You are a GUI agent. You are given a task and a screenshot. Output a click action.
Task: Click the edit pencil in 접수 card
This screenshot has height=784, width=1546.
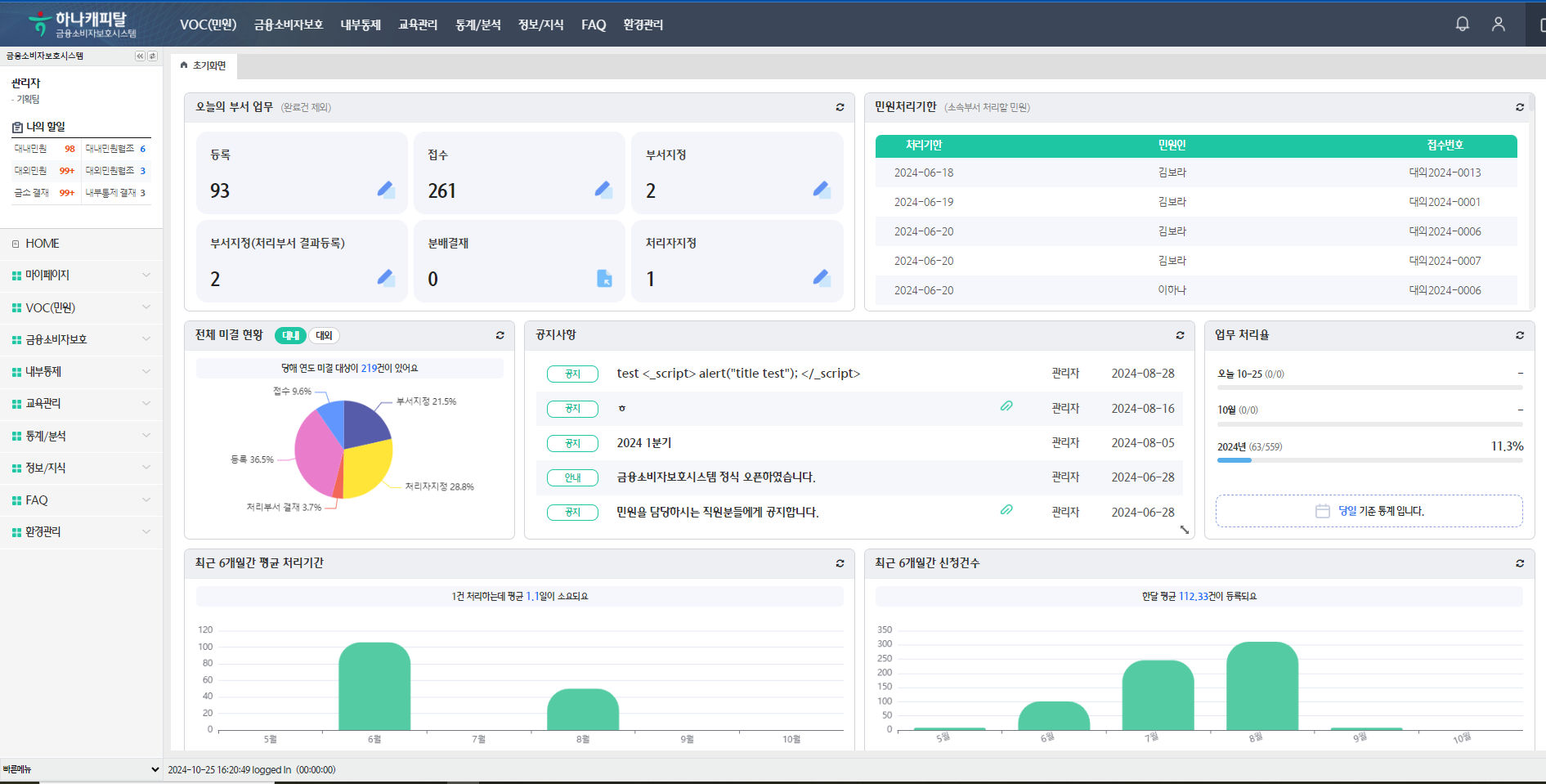tap(603, 190)
